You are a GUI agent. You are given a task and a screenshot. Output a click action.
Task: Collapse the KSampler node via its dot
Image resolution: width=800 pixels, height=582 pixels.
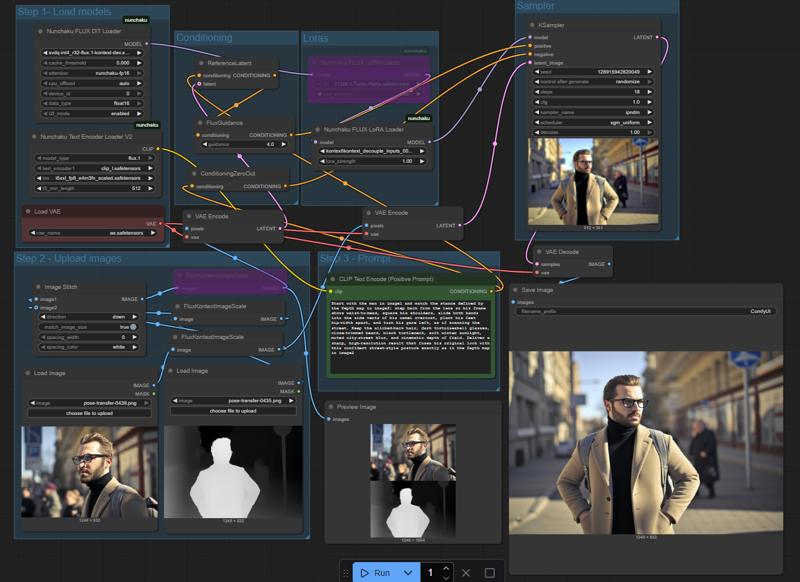[x=531, y=24]
